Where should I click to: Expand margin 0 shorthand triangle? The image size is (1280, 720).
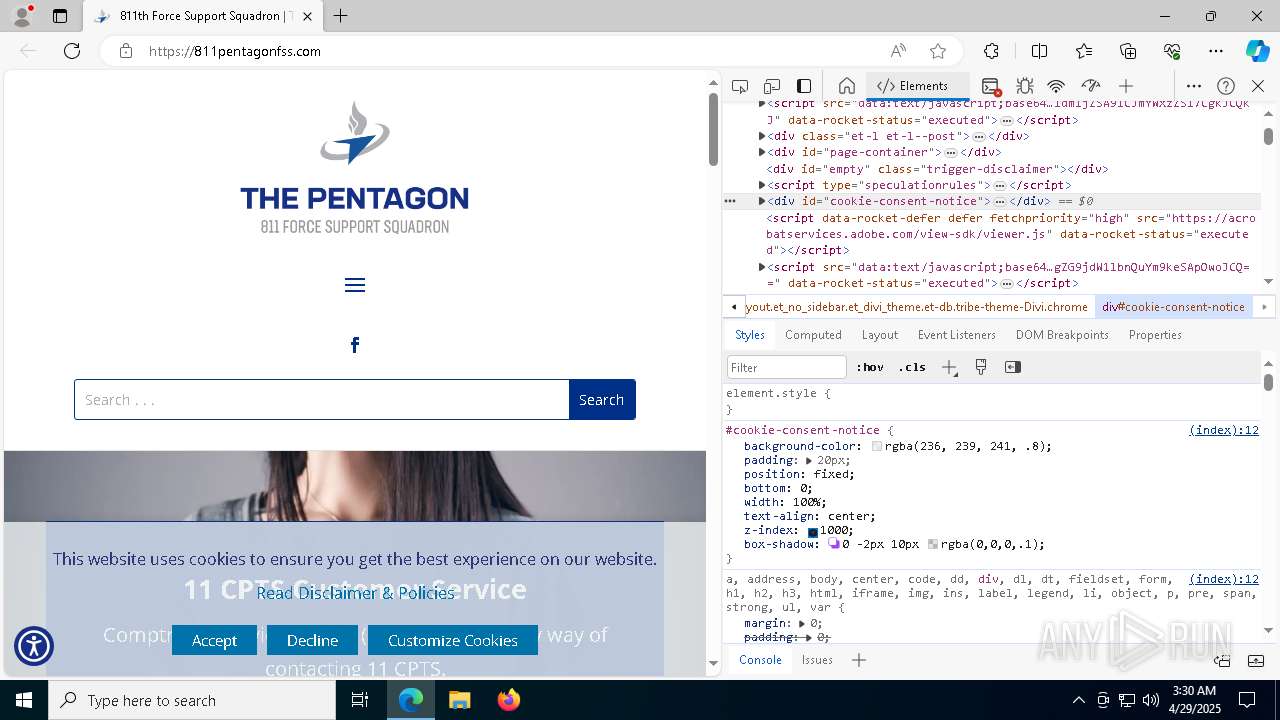click(802, 623)
